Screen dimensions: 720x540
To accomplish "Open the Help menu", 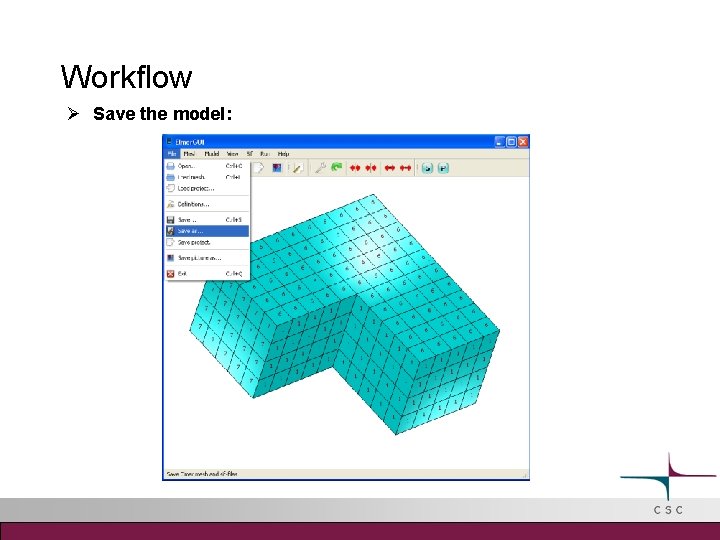I will click(x=283, y=154).
